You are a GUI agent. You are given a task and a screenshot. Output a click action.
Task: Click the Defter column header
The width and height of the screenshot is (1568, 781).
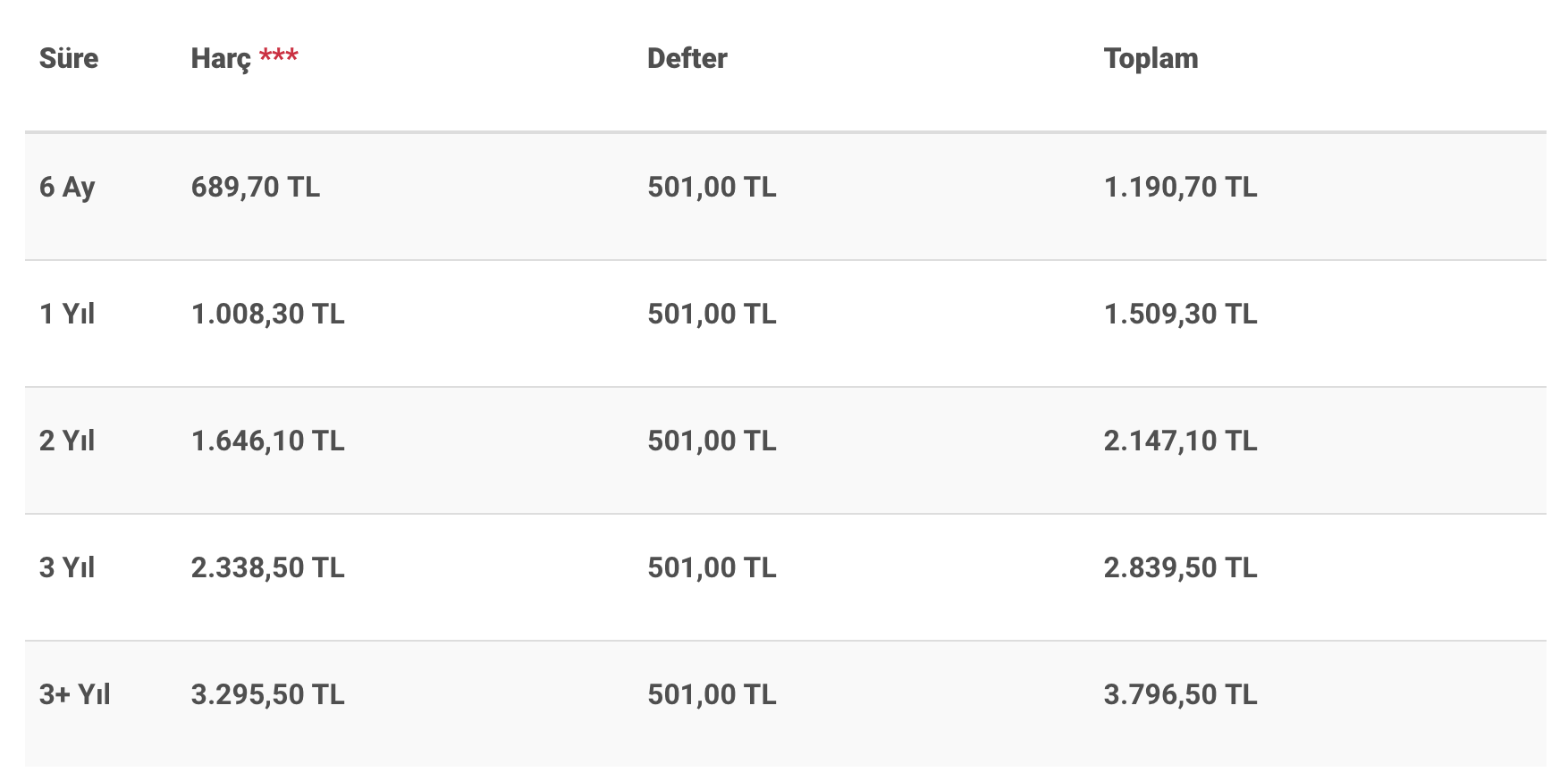click(x=687, y=59)
